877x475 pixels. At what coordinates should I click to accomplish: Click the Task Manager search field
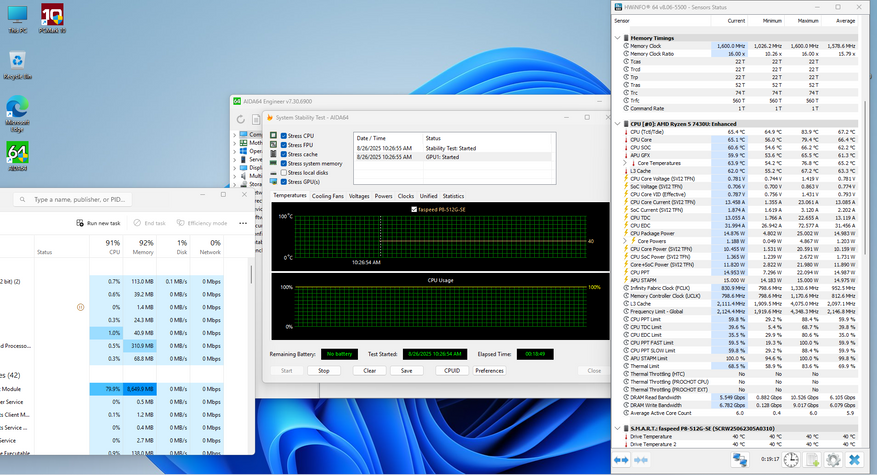75,199
